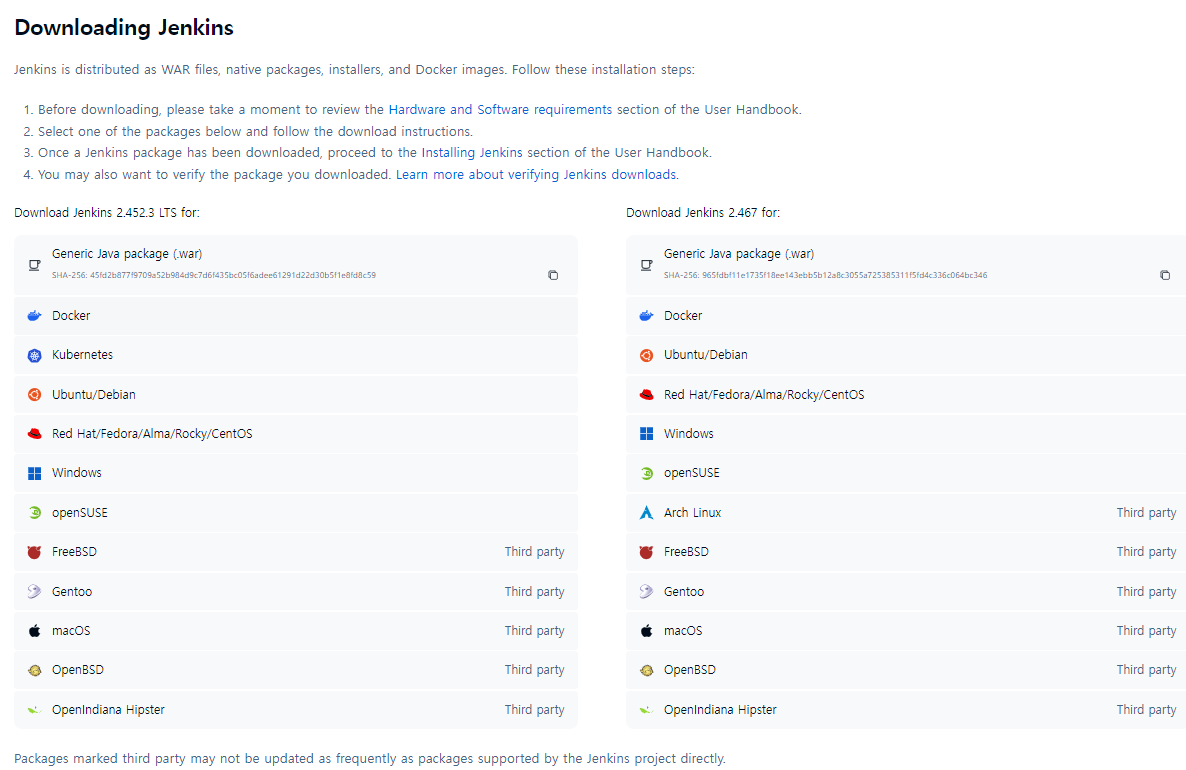The image size is (1186, 770).
Task: Click the openSUSE icon under 2.452.3 LTS
Action: [x=34, y=513]
